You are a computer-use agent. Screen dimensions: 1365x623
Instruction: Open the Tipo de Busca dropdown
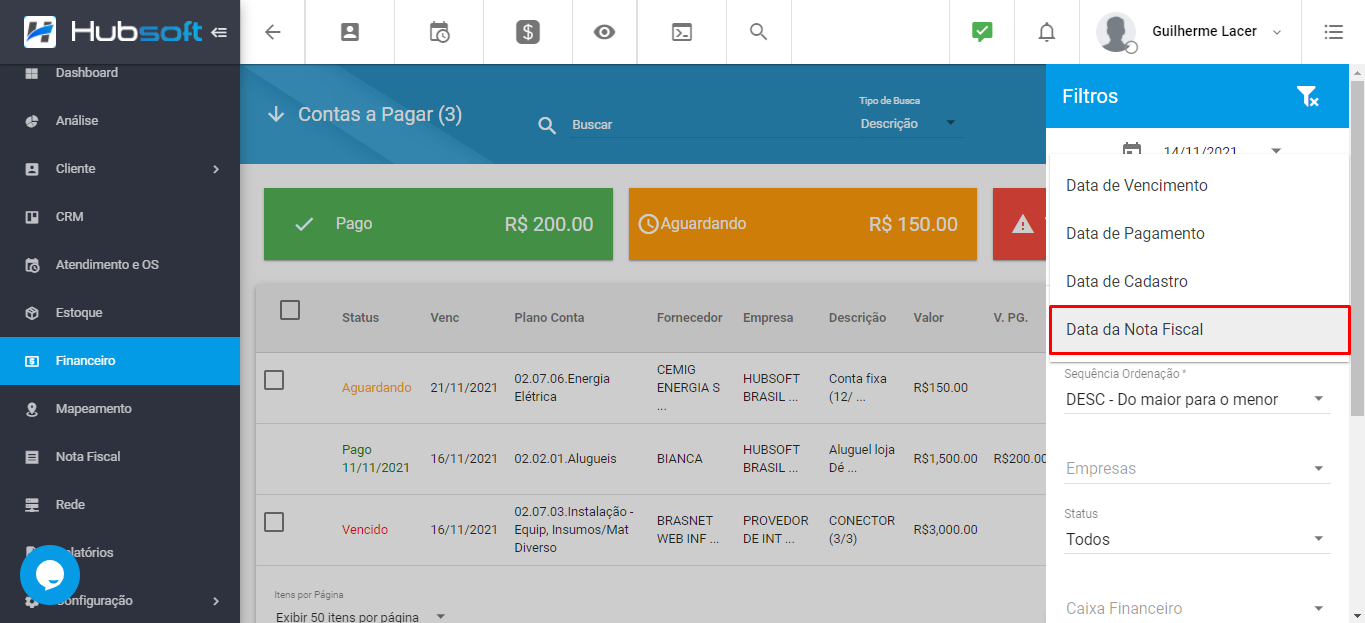tap(907, 124)
